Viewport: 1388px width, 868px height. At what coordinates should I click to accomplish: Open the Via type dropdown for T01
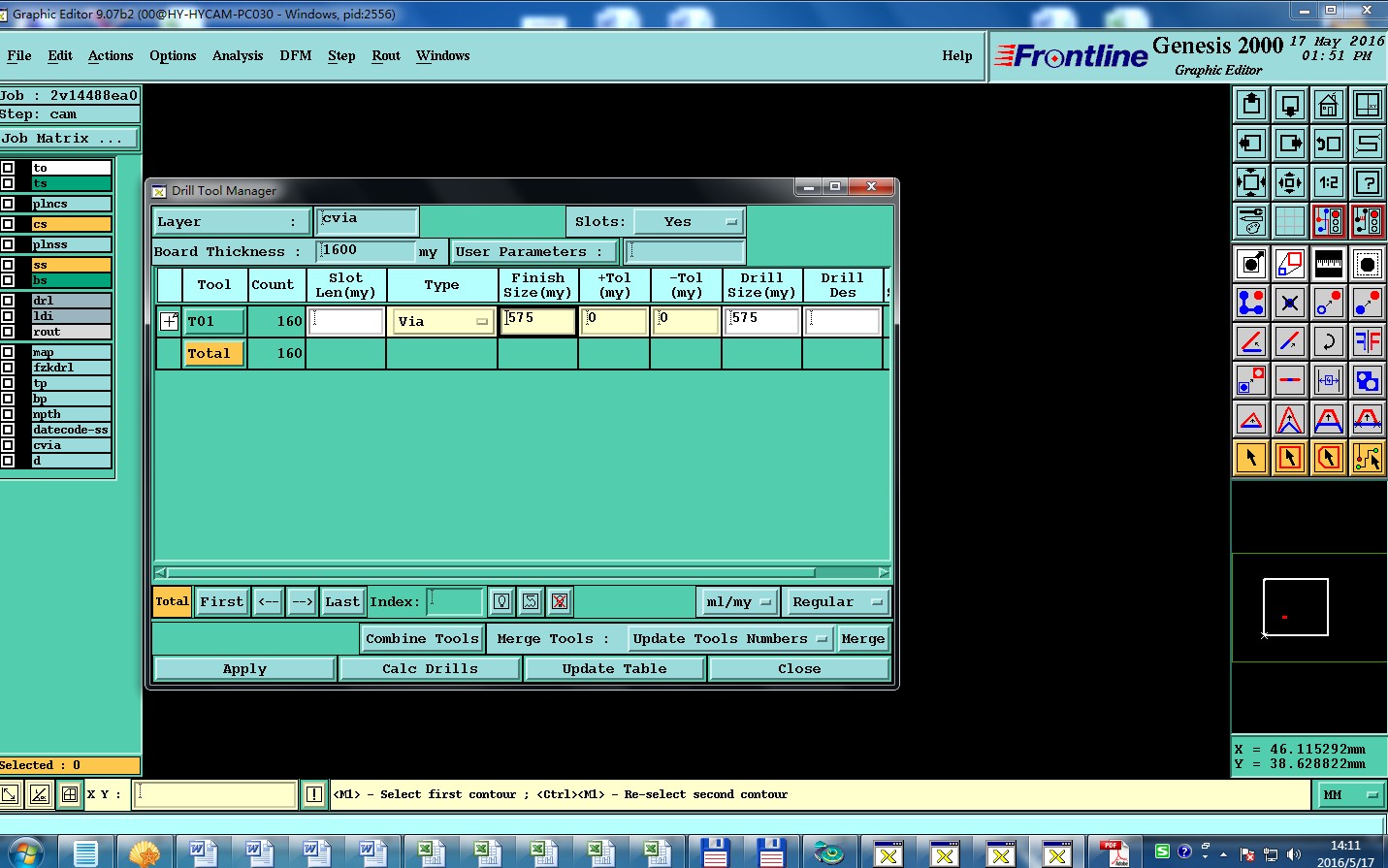[x=442, y=321]
